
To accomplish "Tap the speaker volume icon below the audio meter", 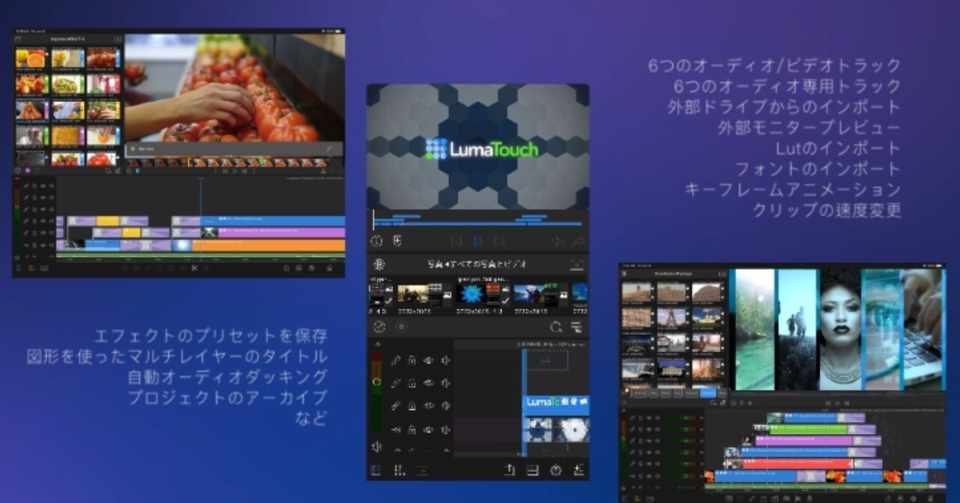I will click(377, 447).
